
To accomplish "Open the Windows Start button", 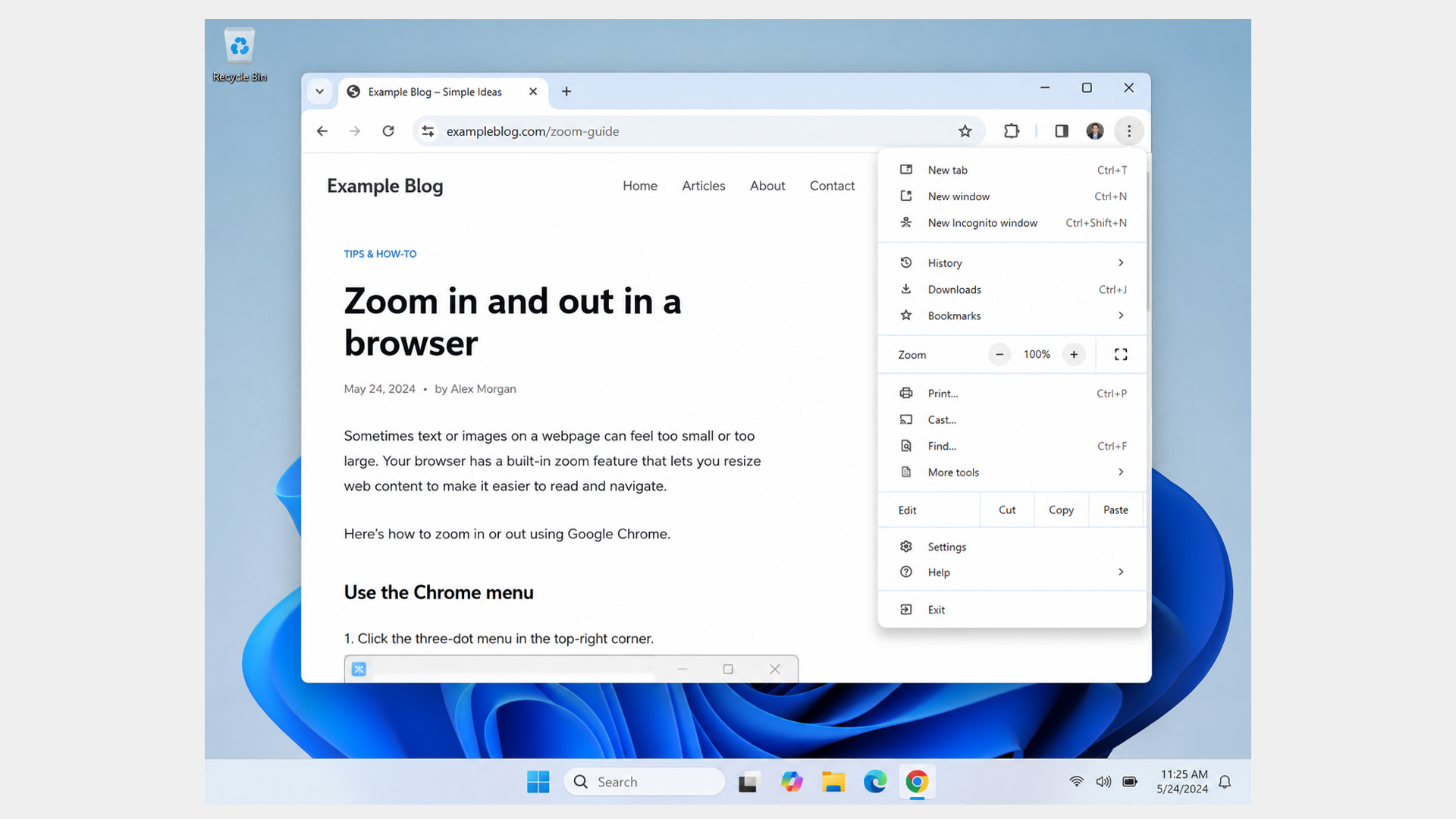I will [x=538, y=782].
